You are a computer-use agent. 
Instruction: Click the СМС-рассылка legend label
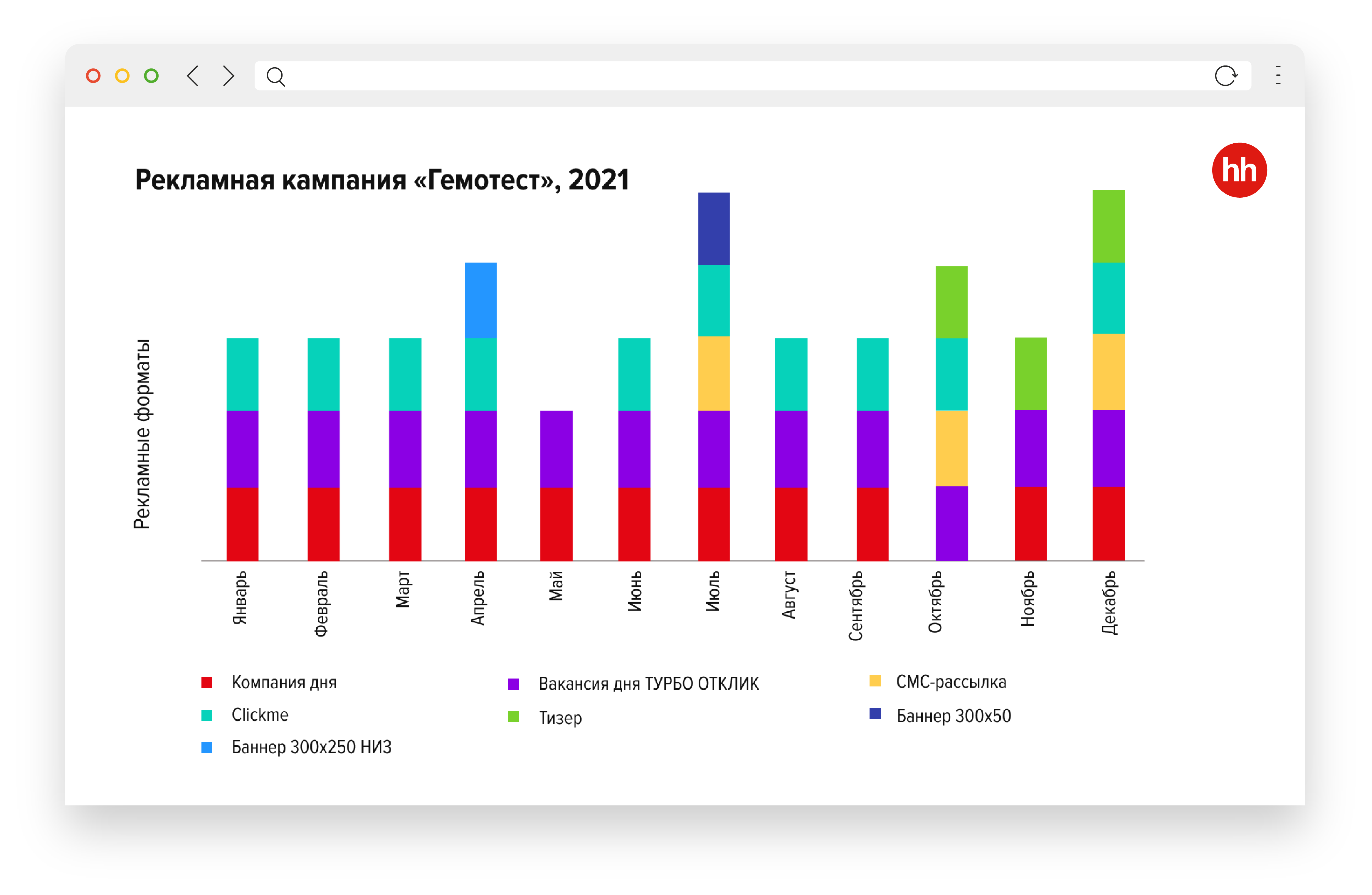pyautogui.click(x=951, y=682)
